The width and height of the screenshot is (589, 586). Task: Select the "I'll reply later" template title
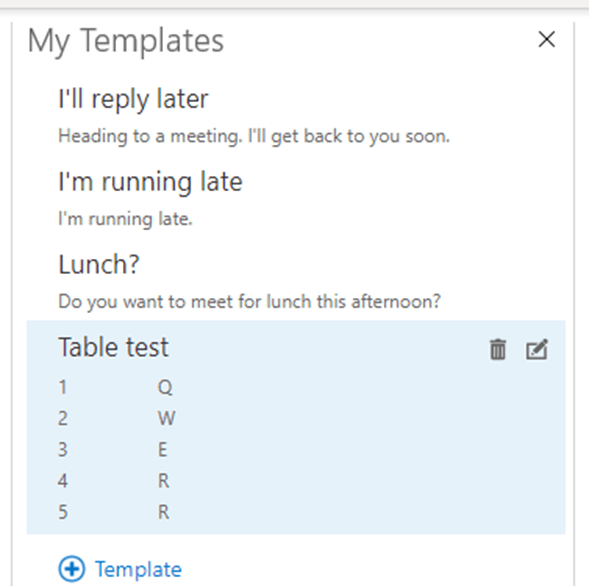pyautogui.click(x=133, y=99)
